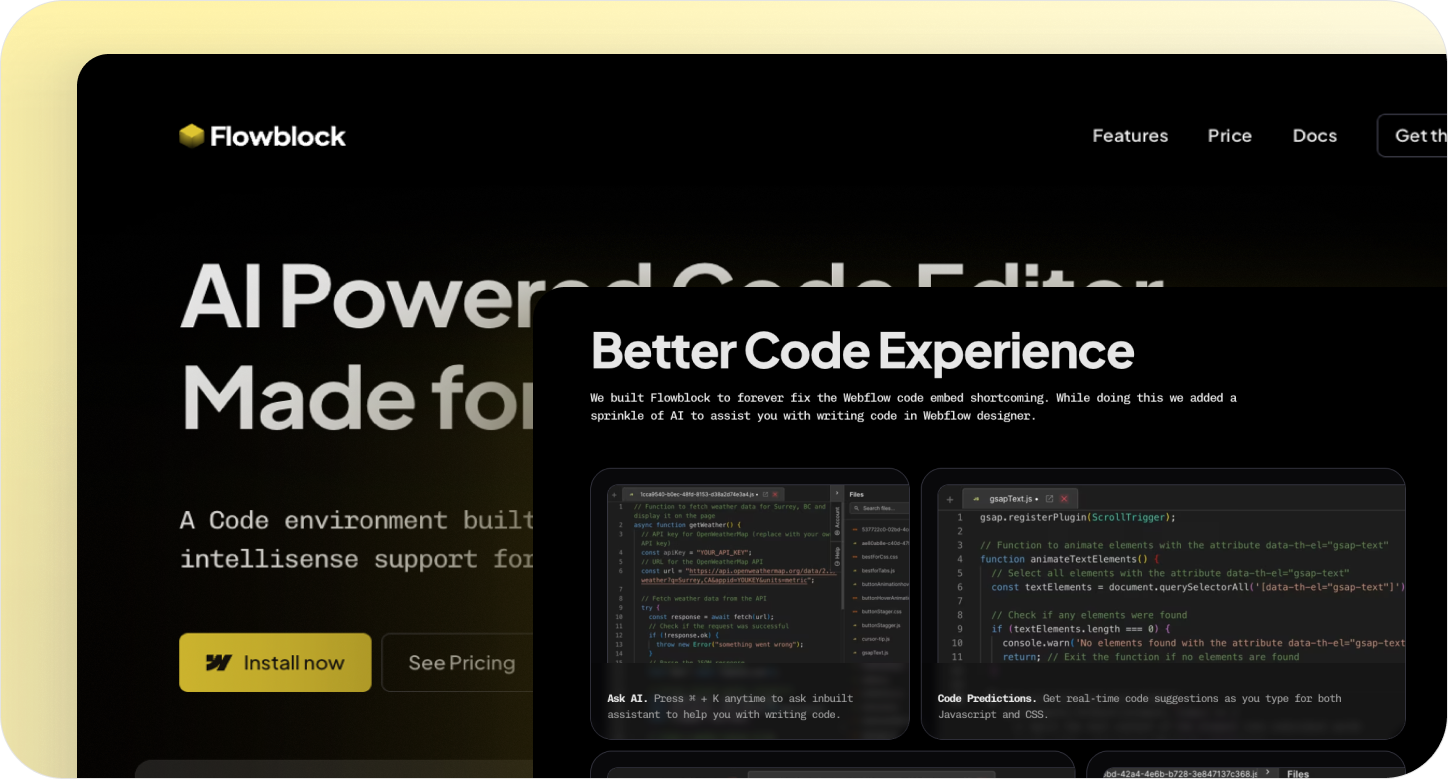Click the console.warn code line
This screenshot has width=1448, height=779.
(1204, 643)
